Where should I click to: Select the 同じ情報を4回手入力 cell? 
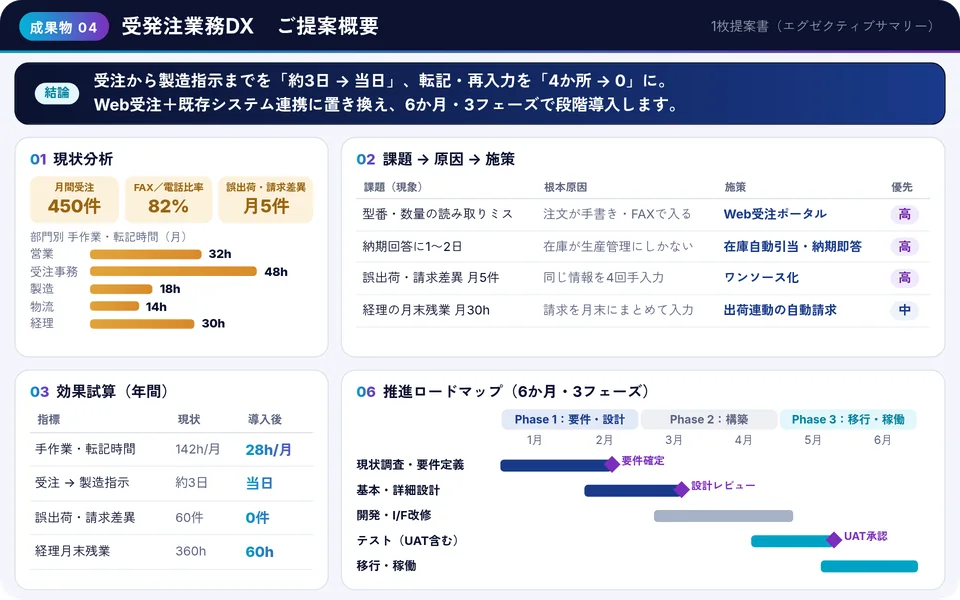(604, 278)
